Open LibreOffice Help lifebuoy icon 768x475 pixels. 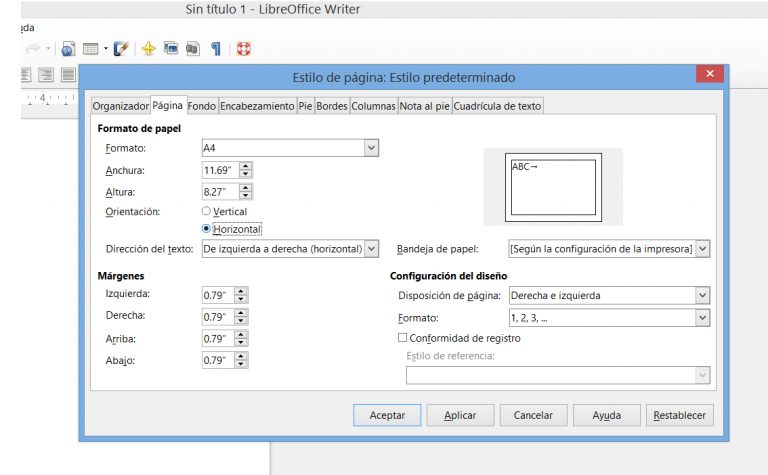(243, 48)
